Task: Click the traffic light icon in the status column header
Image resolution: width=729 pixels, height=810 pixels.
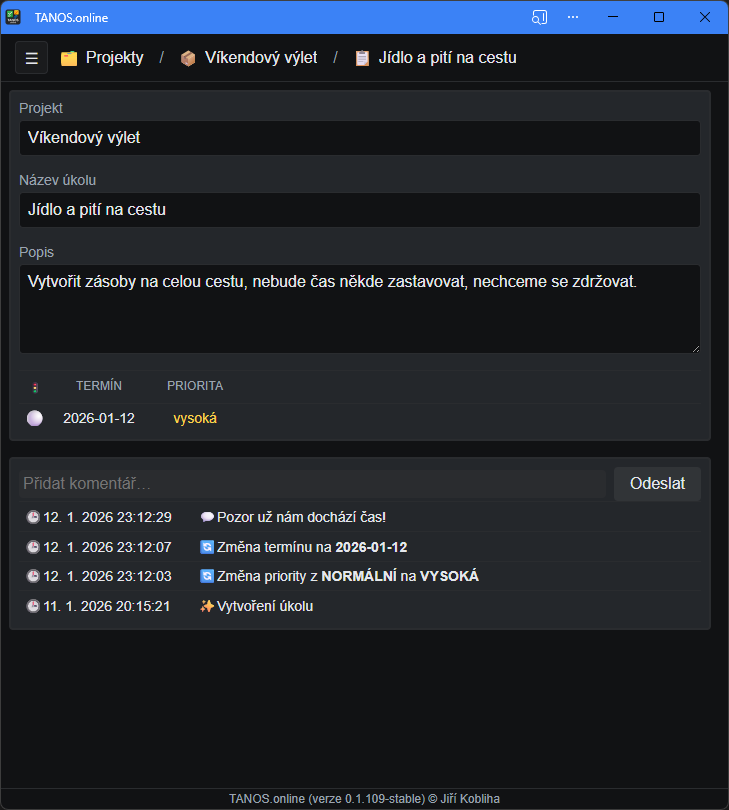Action: point(36,385)
